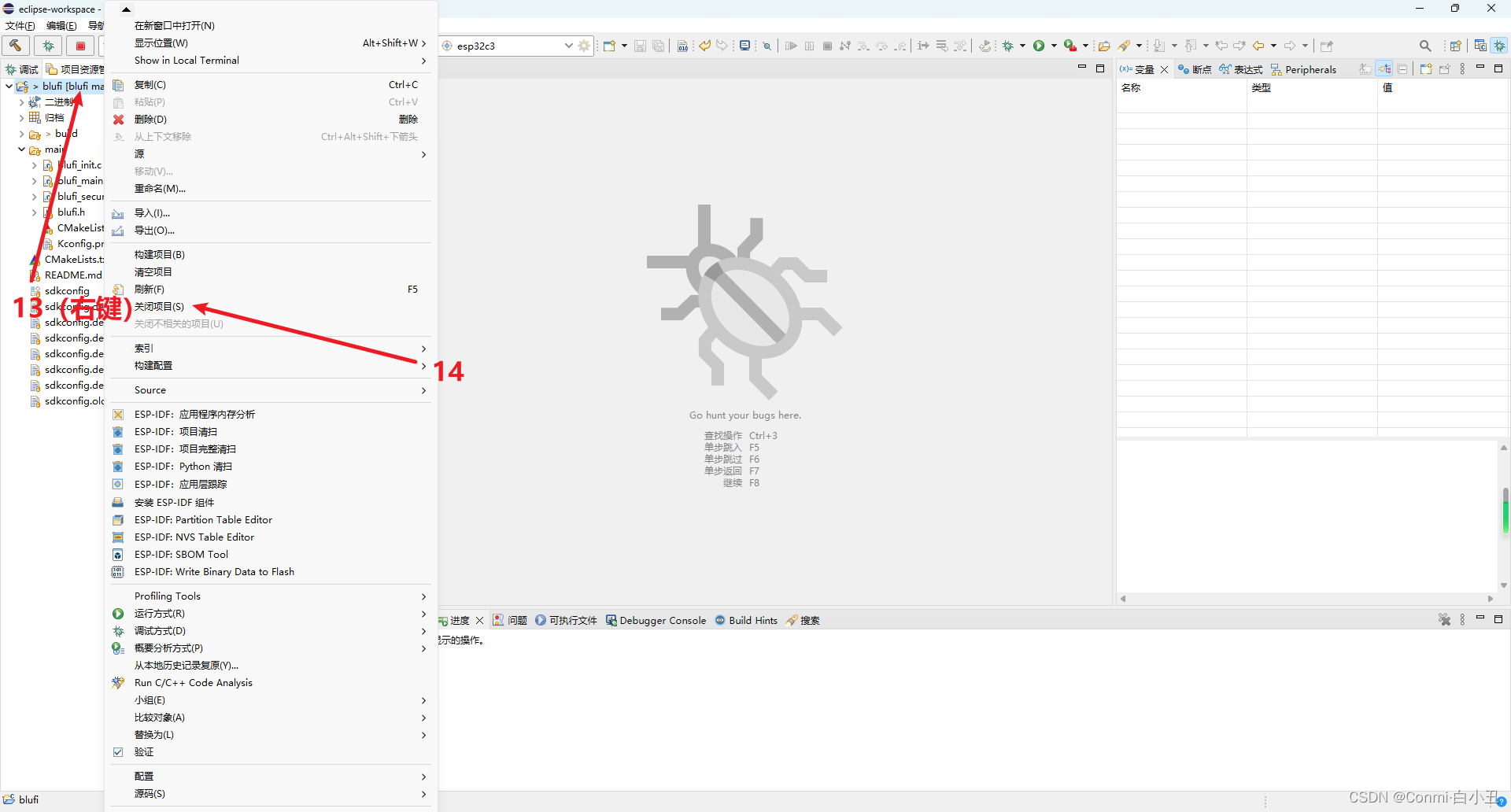
Task: Click the Forward navigation arrow
Action: (1290, 46)
